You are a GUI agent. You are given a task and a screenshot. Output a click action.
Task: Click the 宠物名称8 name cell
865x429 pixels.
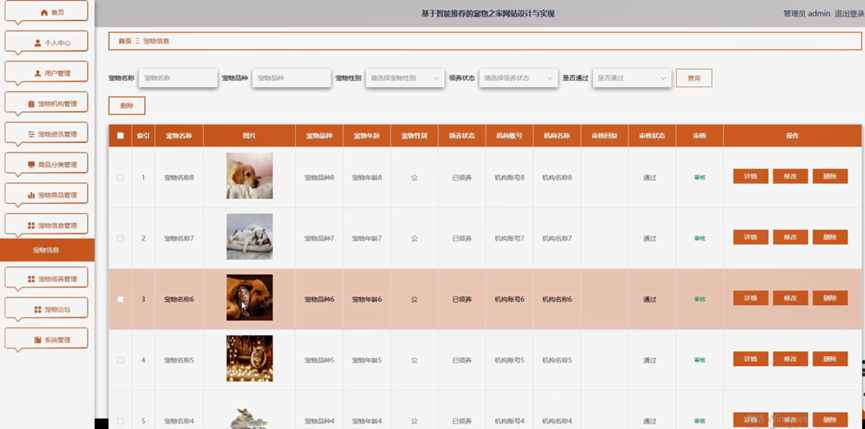coord(179,178)
